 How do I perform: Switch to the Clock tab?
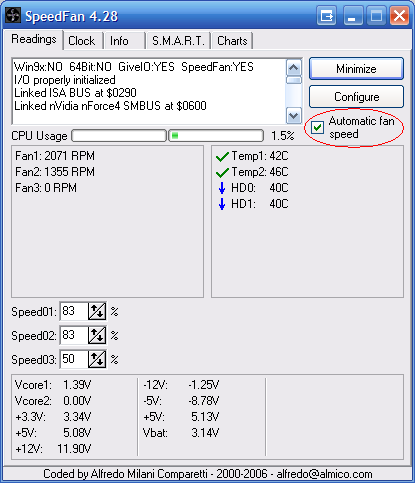82,41
